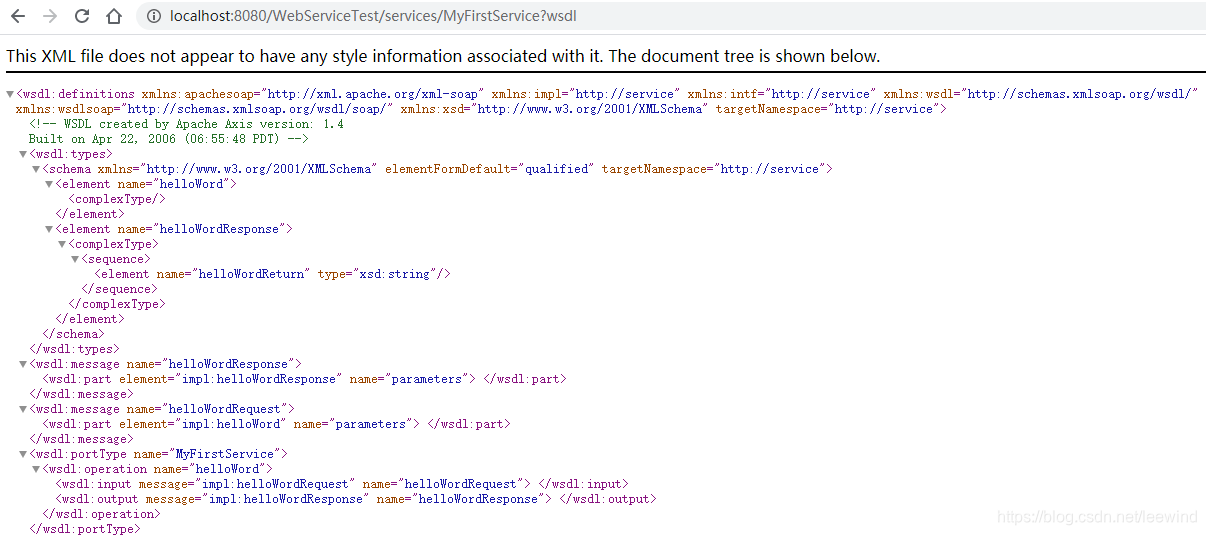Click the xmlns:wsdlsoap attribute line of definitions

tap(481, 109)
